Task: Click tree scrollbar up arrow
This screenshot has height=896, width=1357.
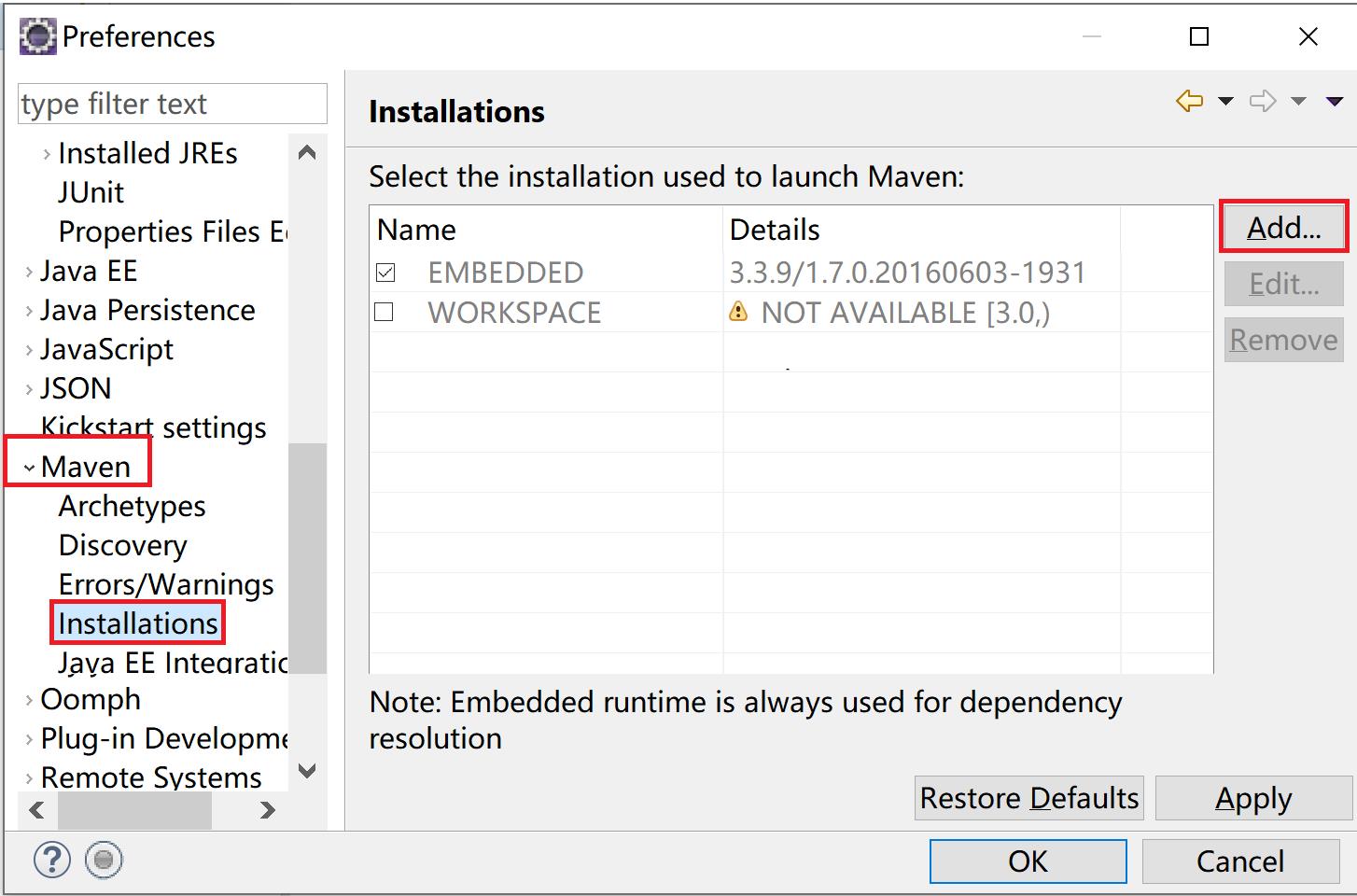Action: pyautogui.click(x=307, y=152)
